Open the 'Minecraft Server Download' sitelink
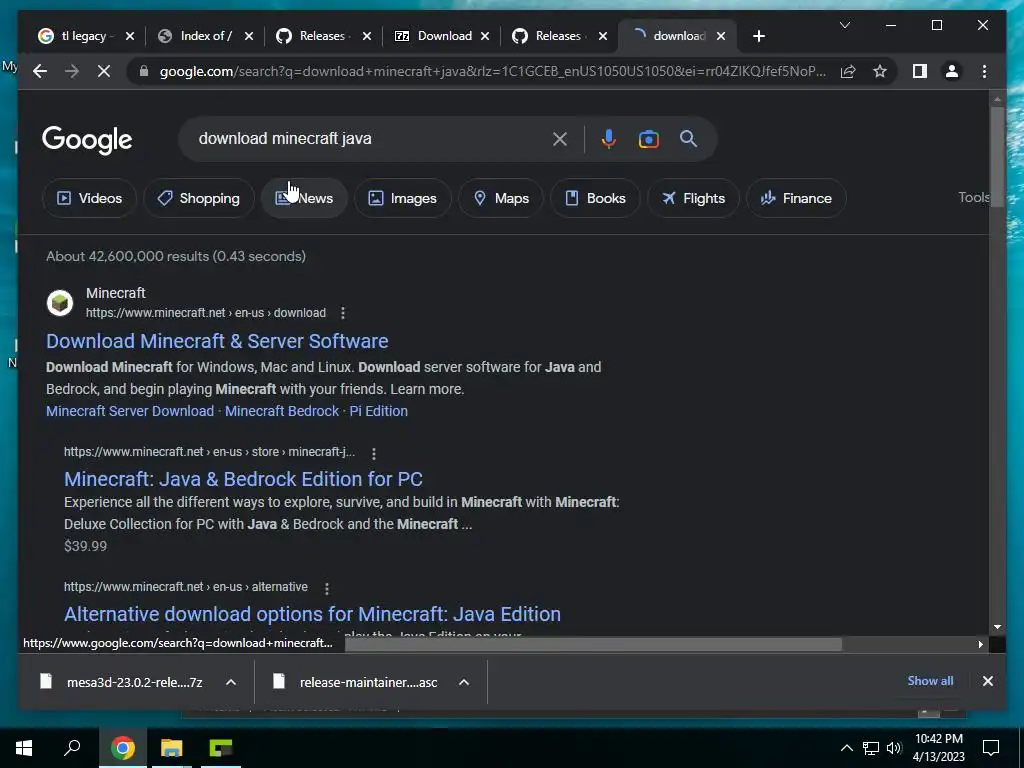 point(130,411)
